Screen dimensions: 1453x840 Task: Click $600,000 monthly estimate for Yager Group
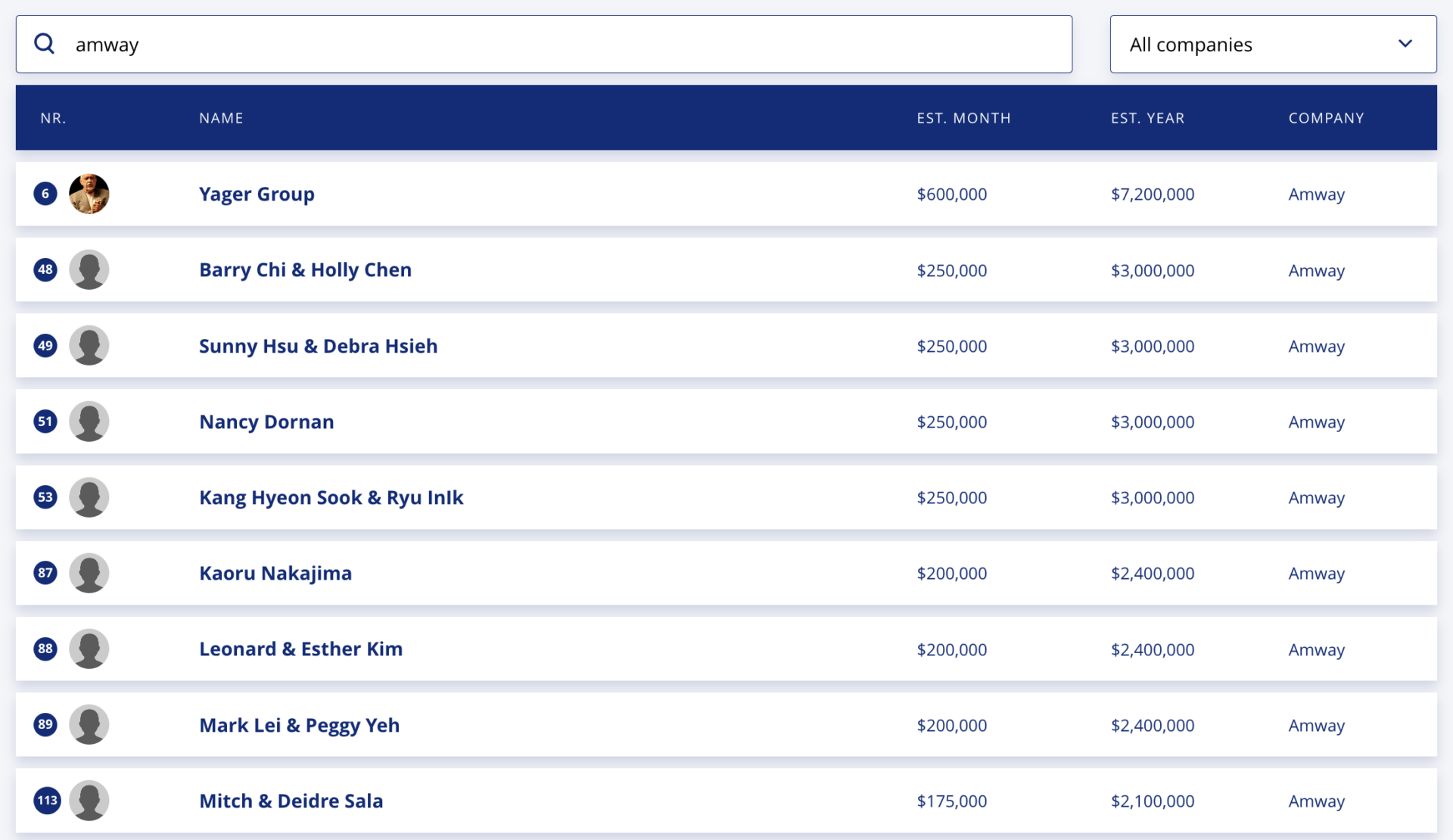(951, 194)
